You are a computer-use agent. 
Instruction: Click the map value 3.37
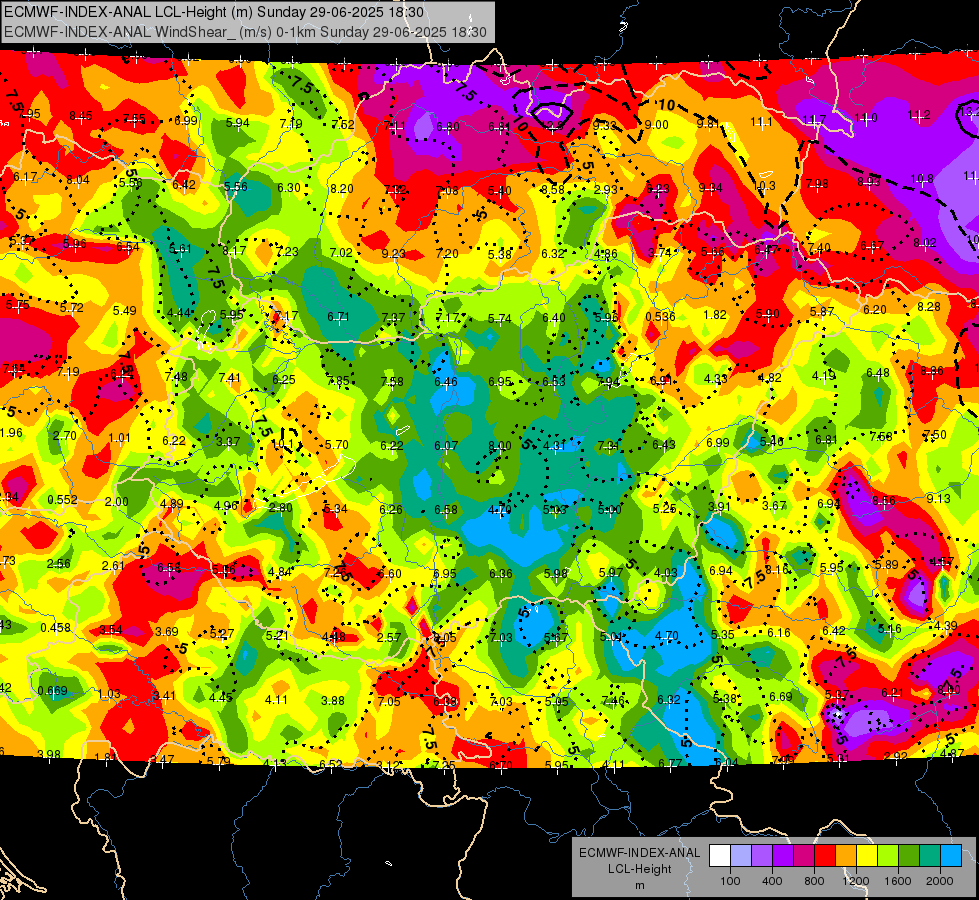(x=228, y=442)
